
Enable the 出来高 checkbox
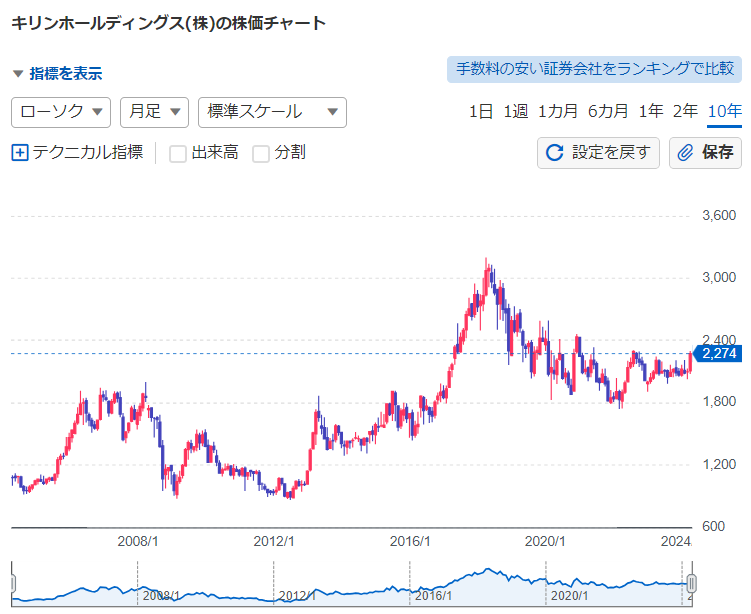[x=178, y=154]
